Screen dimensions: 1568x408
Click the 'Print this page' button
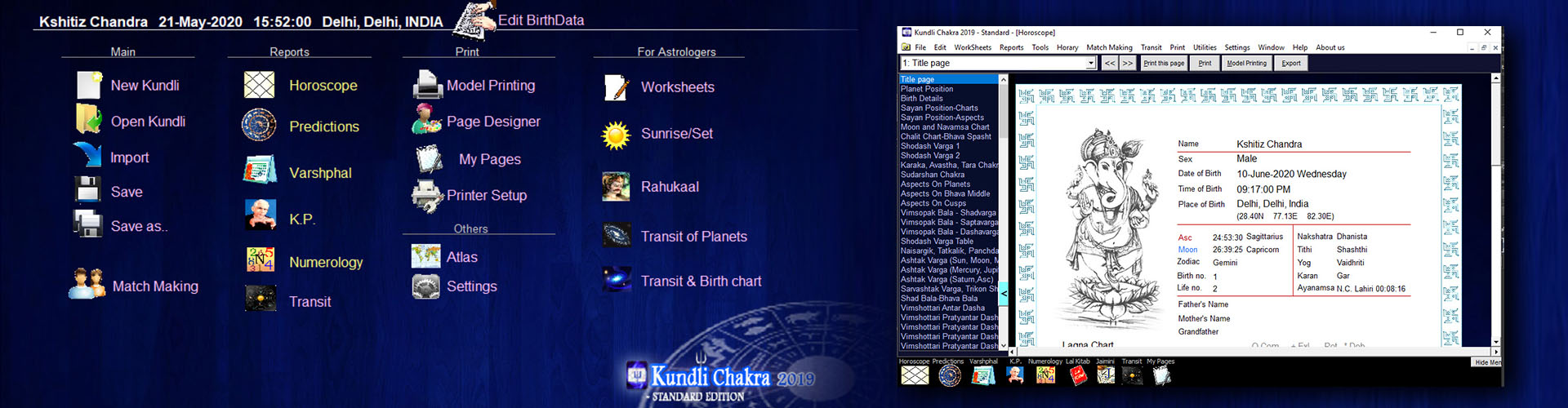(x=1164, y=63)
